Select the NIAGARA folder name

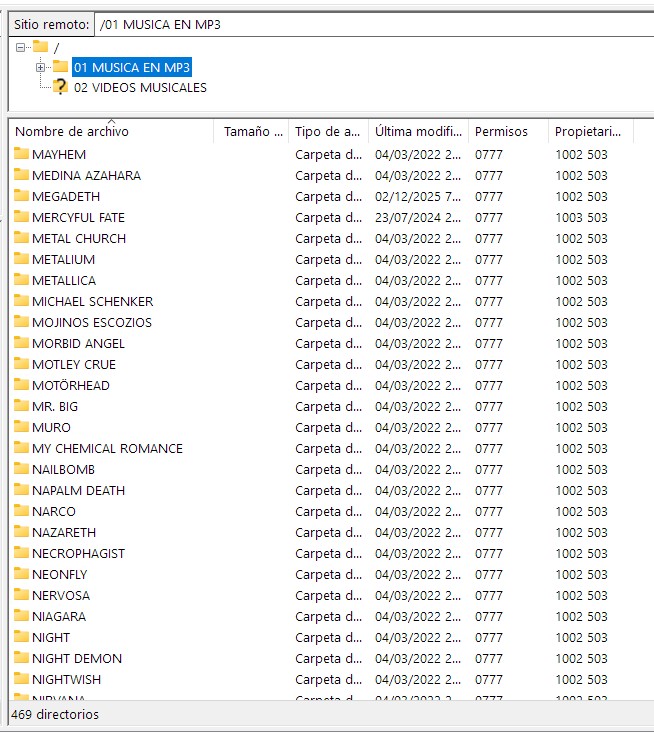(59, 617)
